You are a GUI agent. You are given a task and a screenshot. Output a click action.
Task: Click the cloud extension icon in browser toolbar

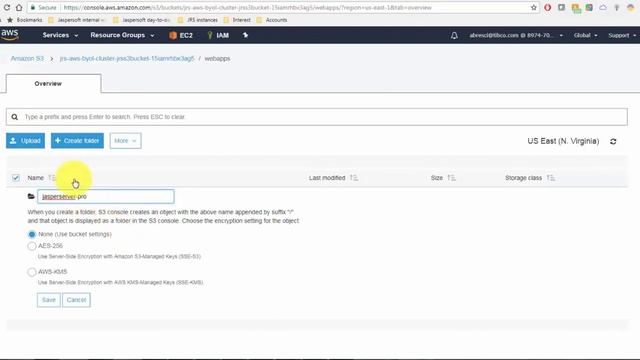pos(603,7)
